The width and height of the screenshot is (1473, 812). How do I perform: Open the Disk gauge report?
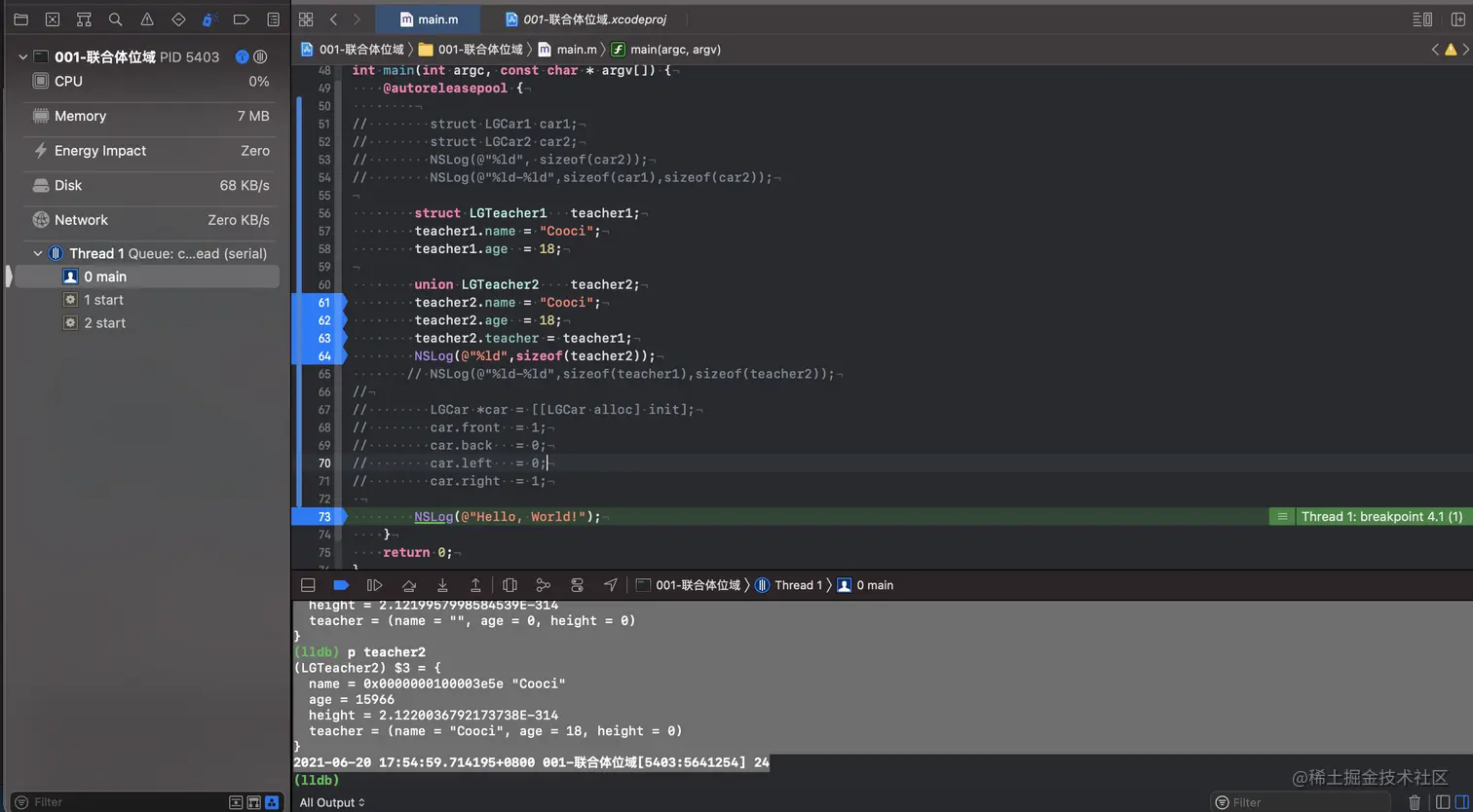click(x=150, y=185)
